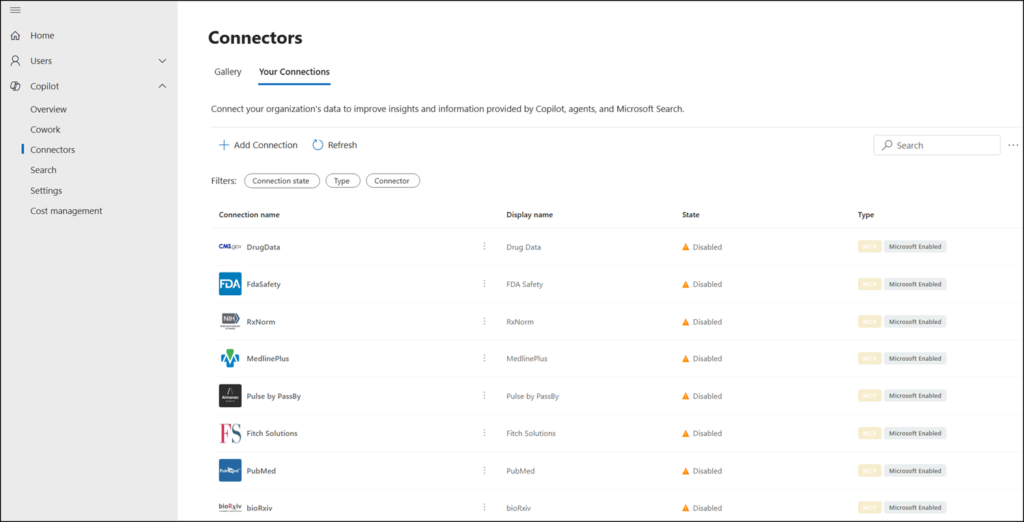Click the plus icon for Add Connection
This screenshot has width=1024, height=522.
tap(223, 145)
